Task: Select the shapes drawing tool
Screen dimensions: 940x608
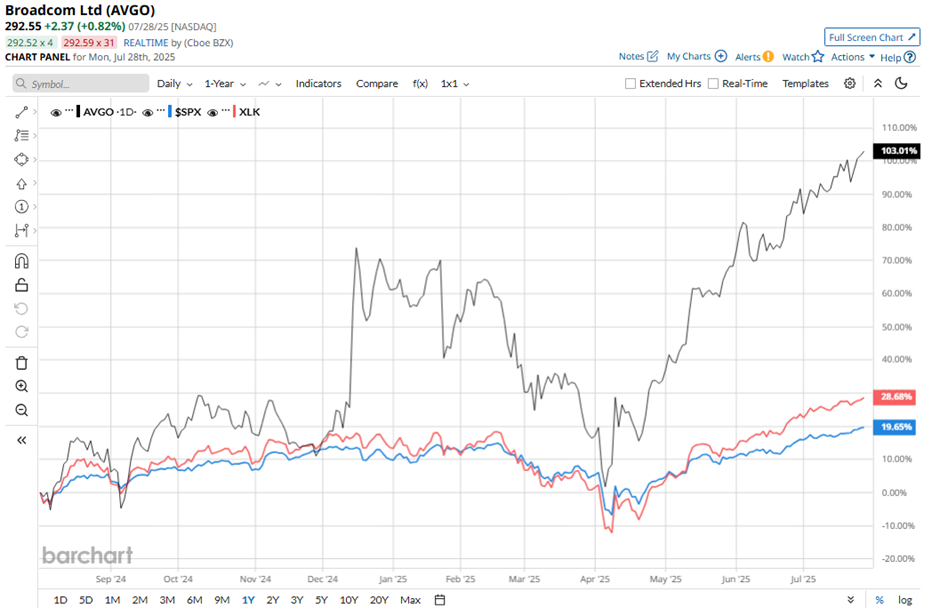Action: pyautogui.click(x=22, y=159)
